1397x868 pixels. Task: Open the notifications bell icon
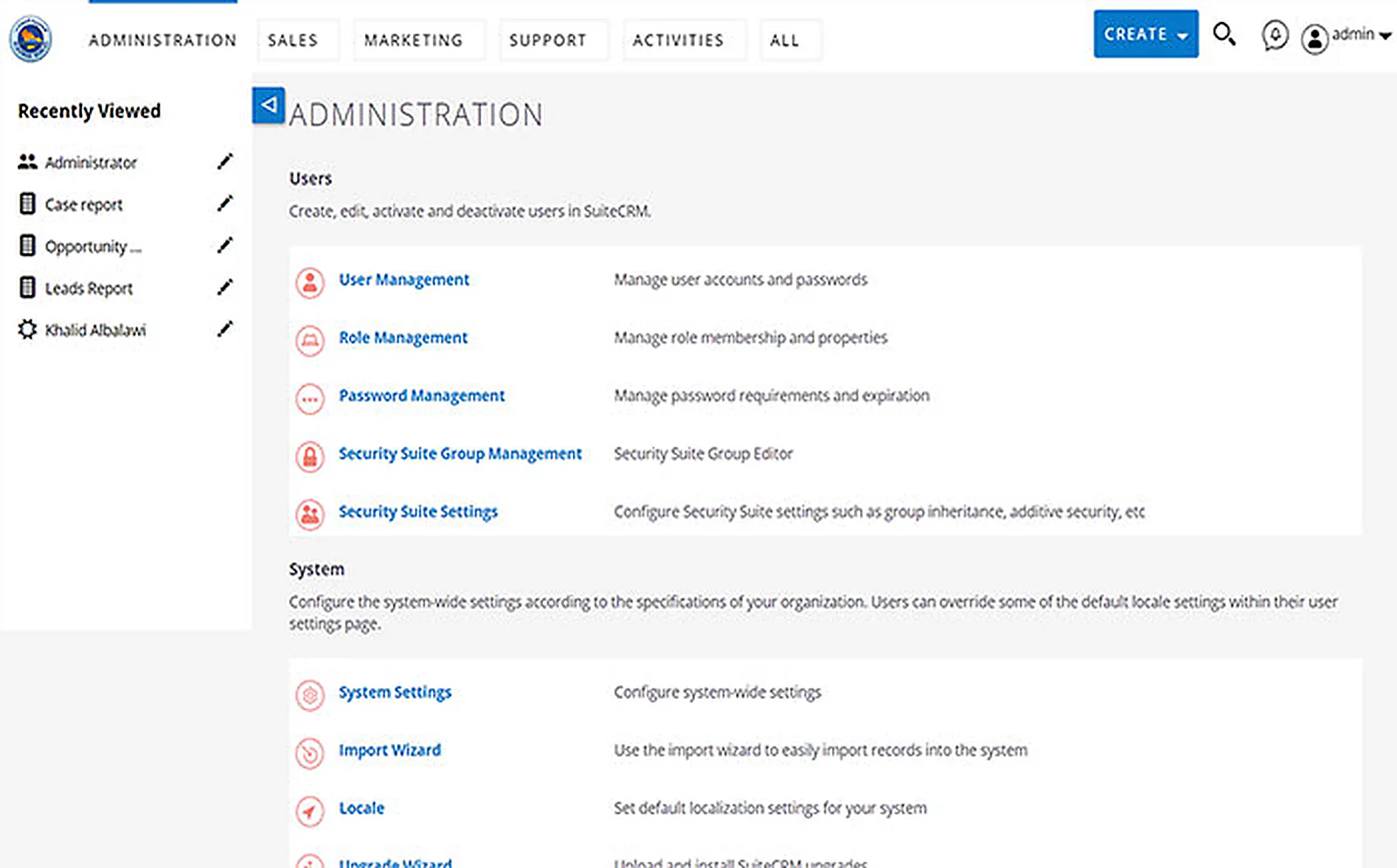click(x=1275, y=36)
